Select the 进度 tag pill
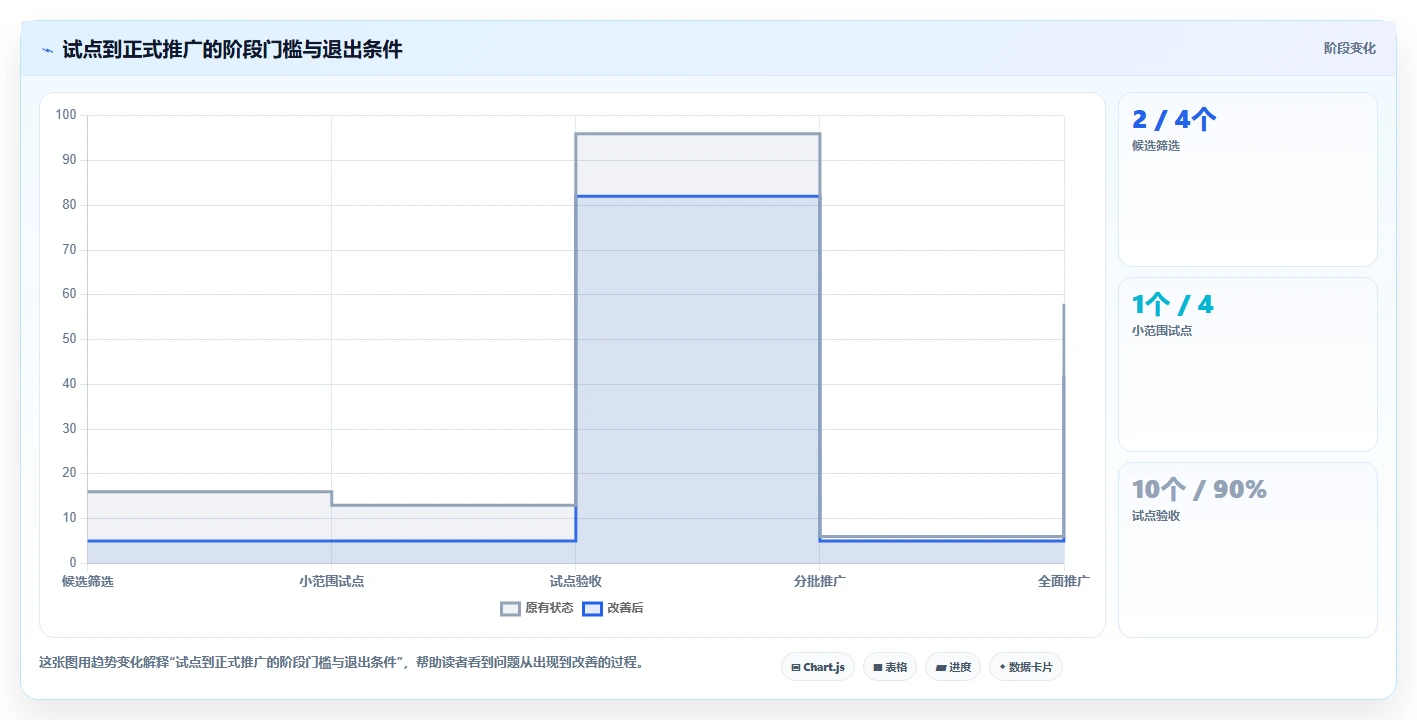 [x=952, y=667]
